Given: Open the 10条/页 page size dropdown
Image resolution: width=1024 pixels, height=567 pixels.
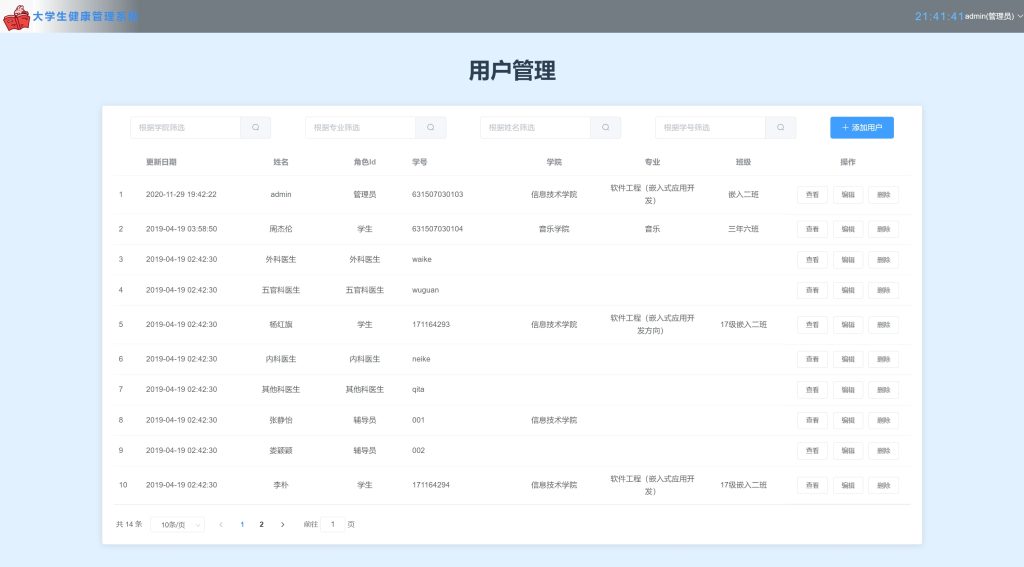Looking at the screenshot, I should pyautogui.click(x=178, y=525).
